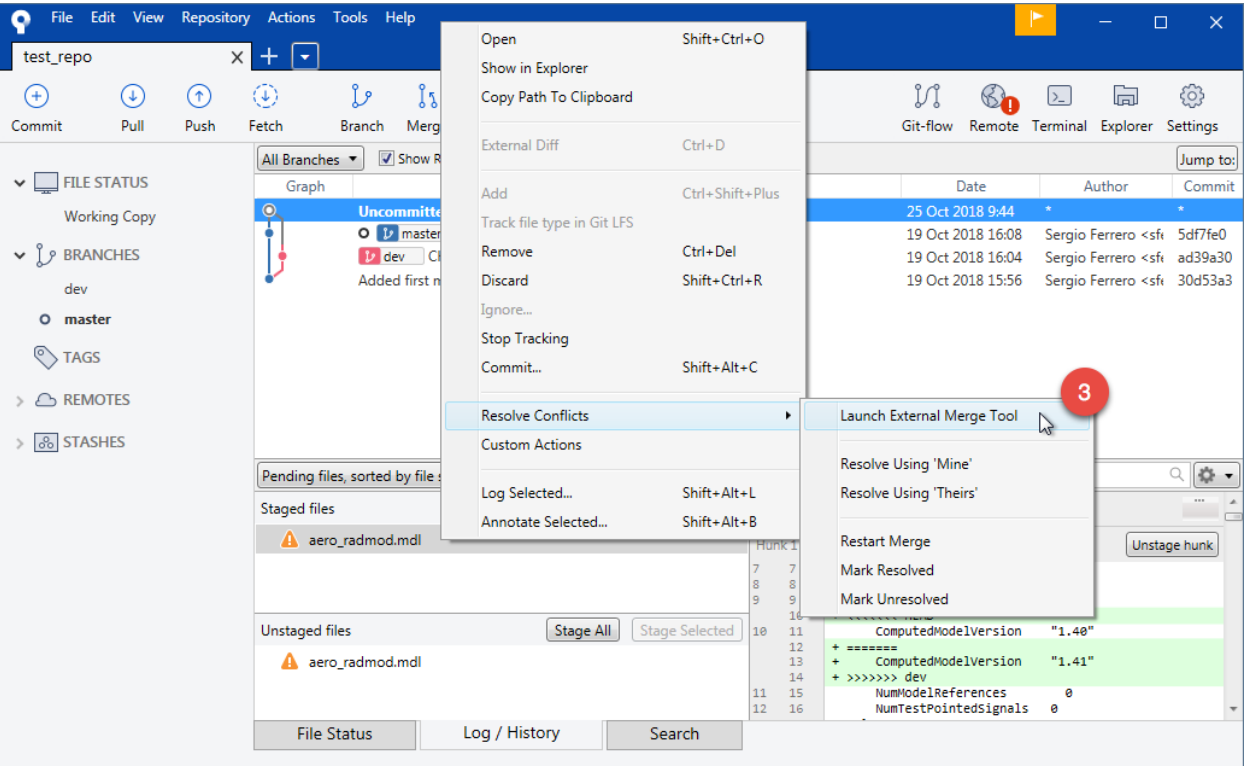Screen dimensions: 1244x766
Task: Choose Copy Path To Clipboard
Action: tap(622, 97)
